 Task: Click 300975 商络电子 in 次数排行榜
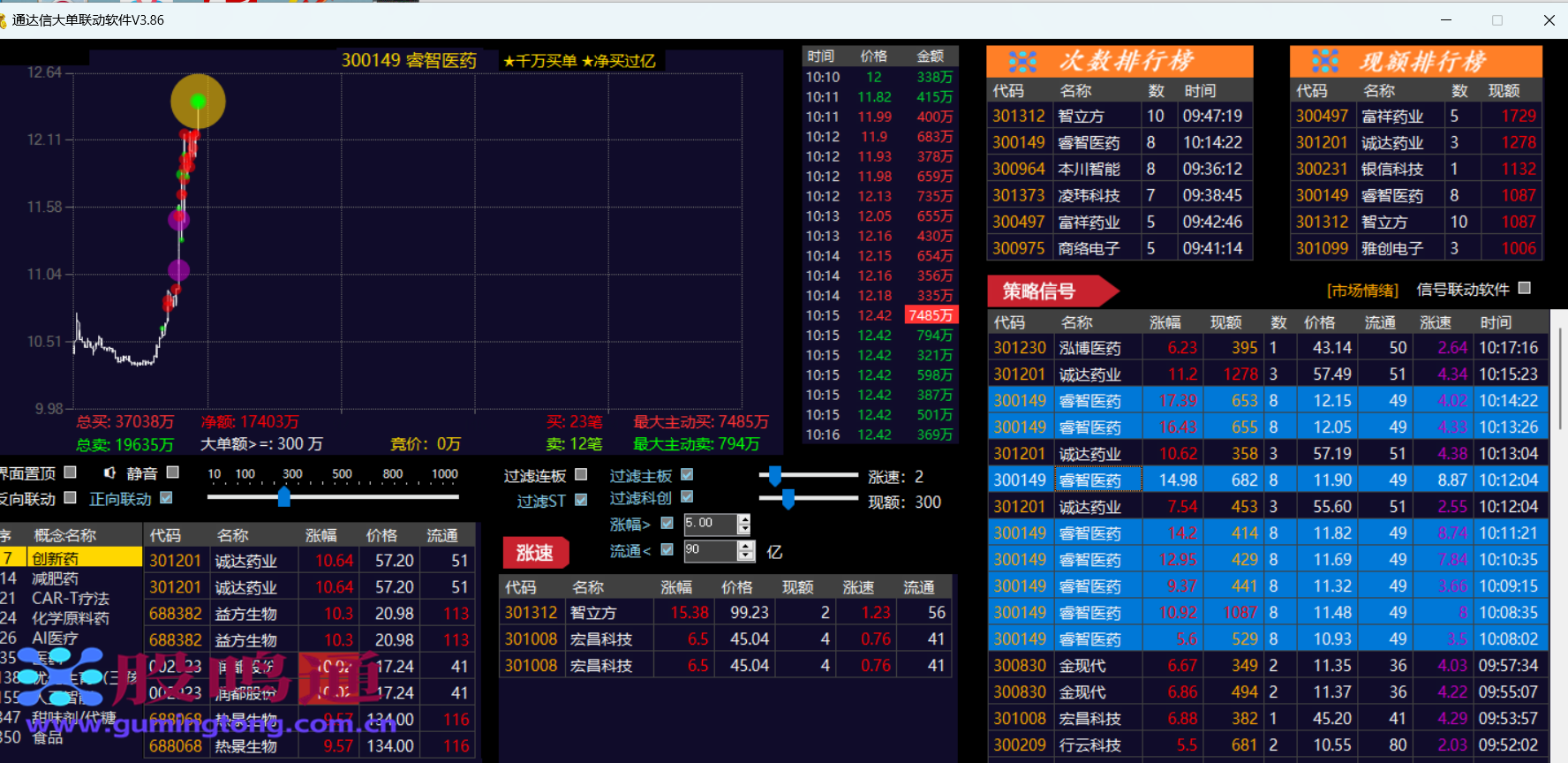pyautogui.click(x=1119, y=248)
